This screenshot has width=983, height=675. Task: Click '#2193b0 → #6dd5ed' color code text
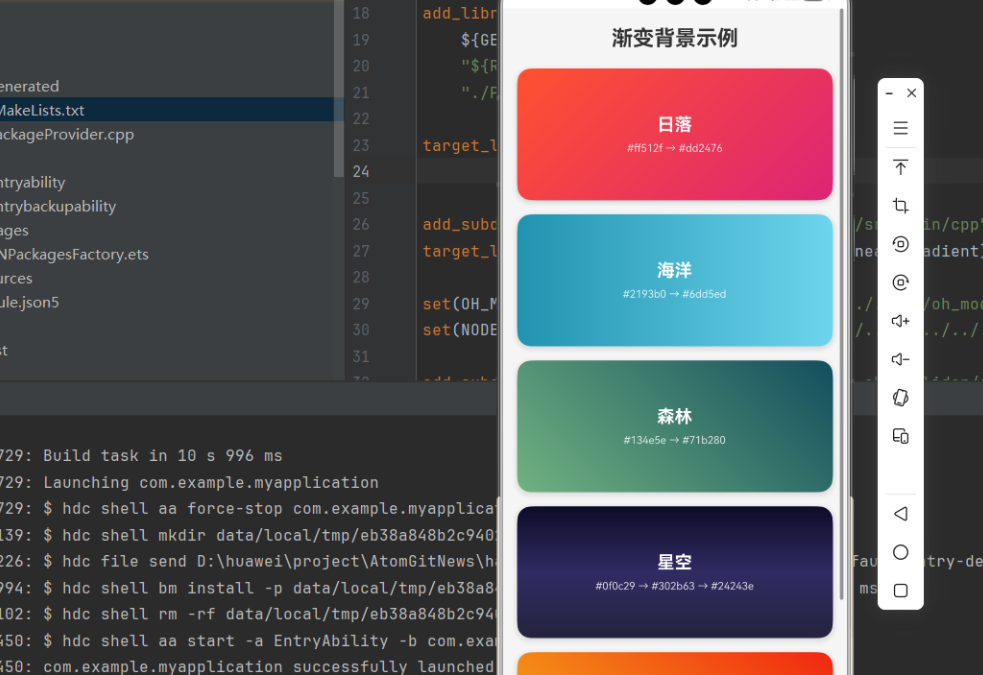[675, 294]
